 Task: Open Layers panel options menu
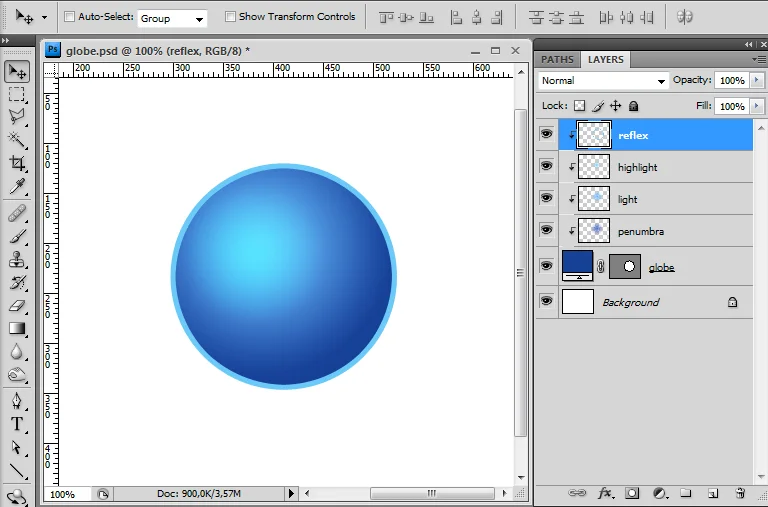759,60
